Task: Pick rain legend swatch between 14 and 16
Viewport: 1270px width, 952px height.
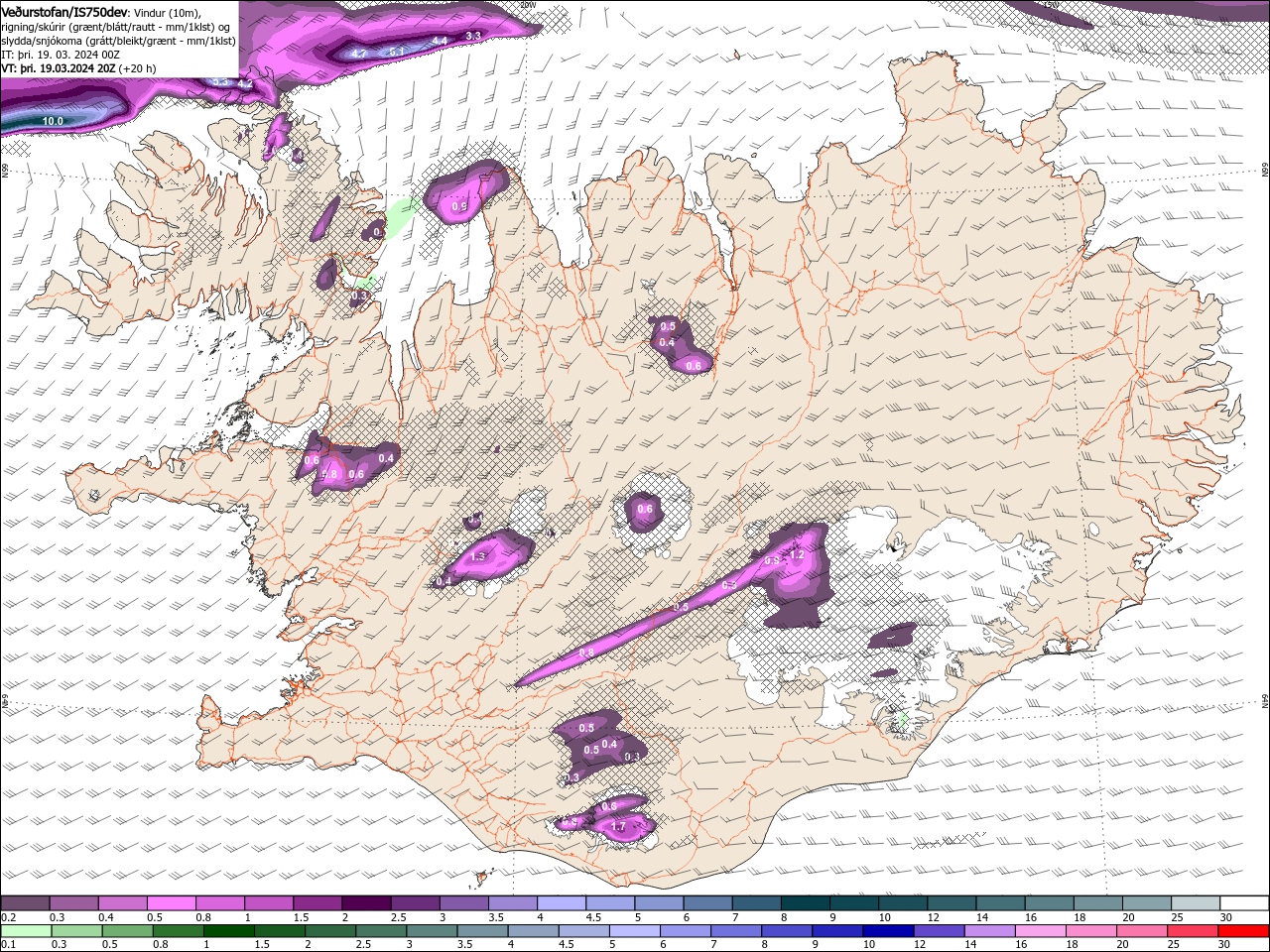Action: point(990,931)
